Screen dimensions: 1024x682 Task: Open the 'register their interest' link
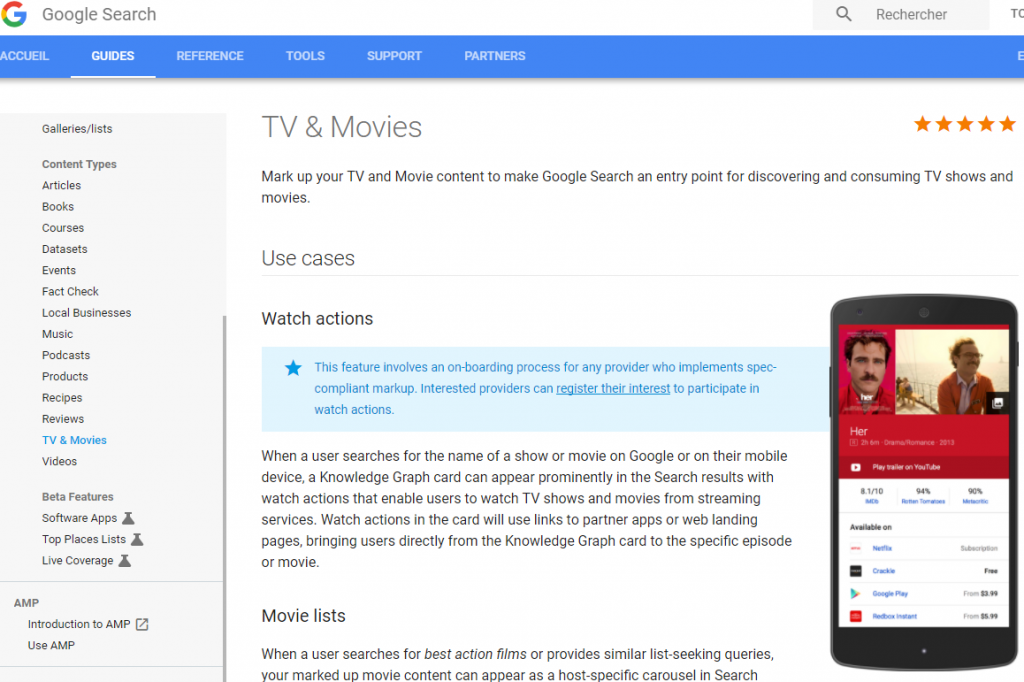click(x=613, y=389)
